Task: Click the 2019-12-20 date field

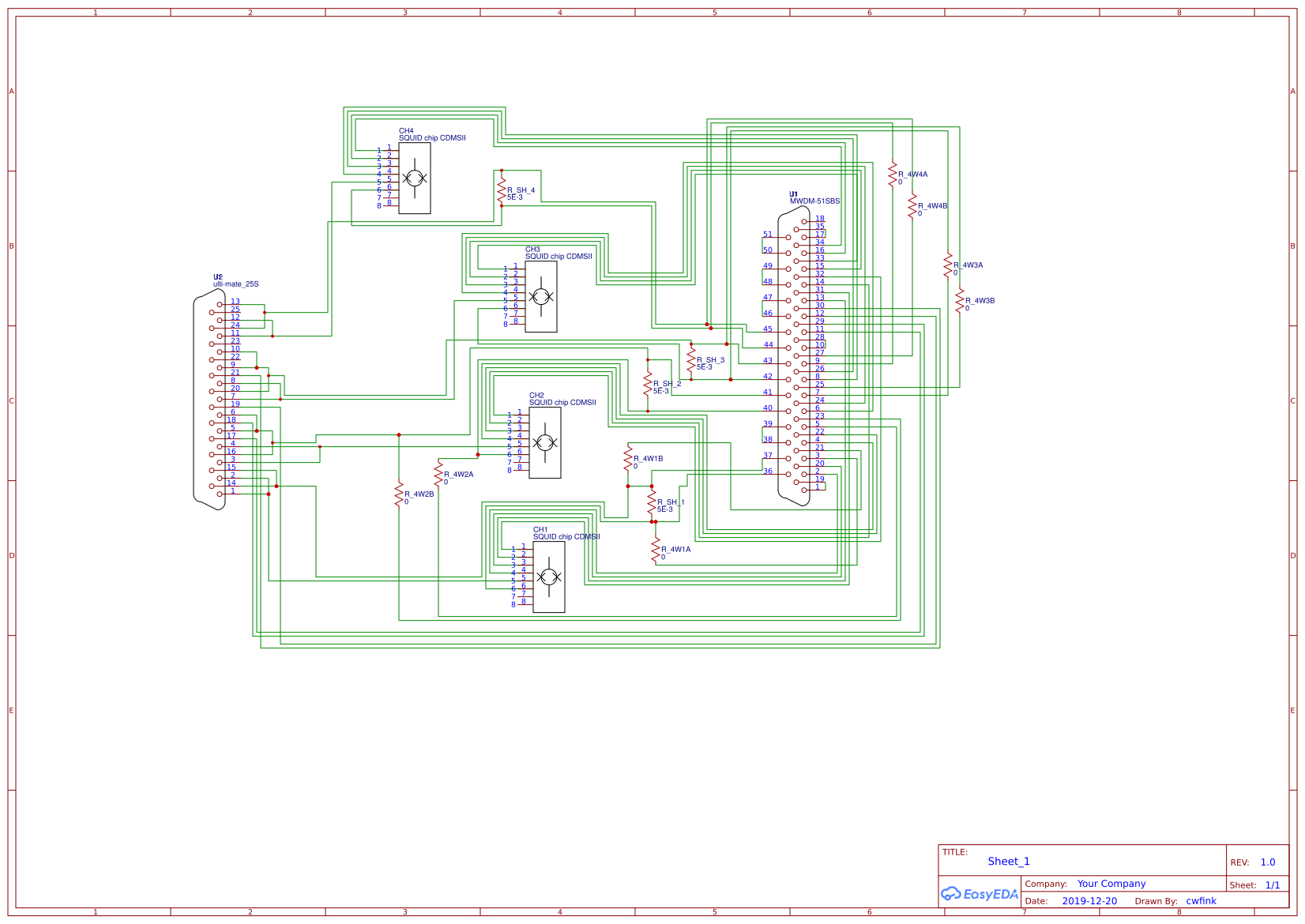Action: [x=1089, y=900]
